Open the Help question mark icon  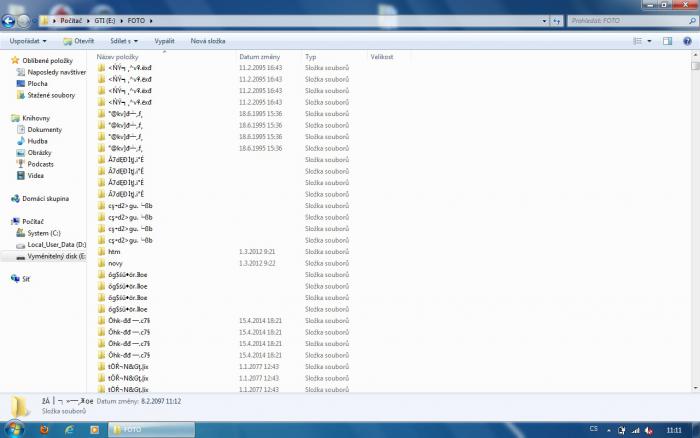pos(685,41)
